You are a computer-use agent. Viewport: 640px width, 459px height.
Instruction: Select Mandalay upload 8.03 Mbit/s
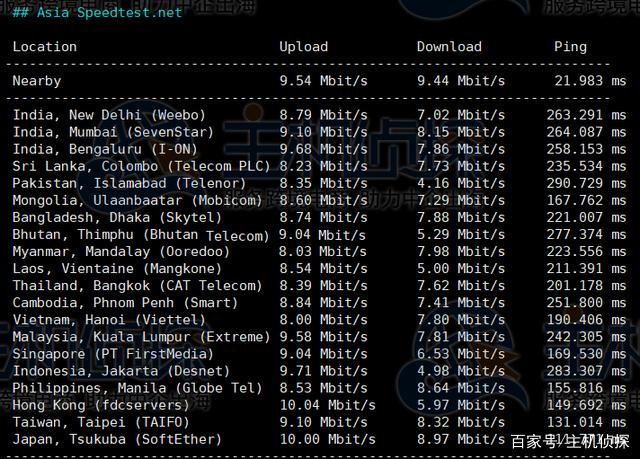322,252
